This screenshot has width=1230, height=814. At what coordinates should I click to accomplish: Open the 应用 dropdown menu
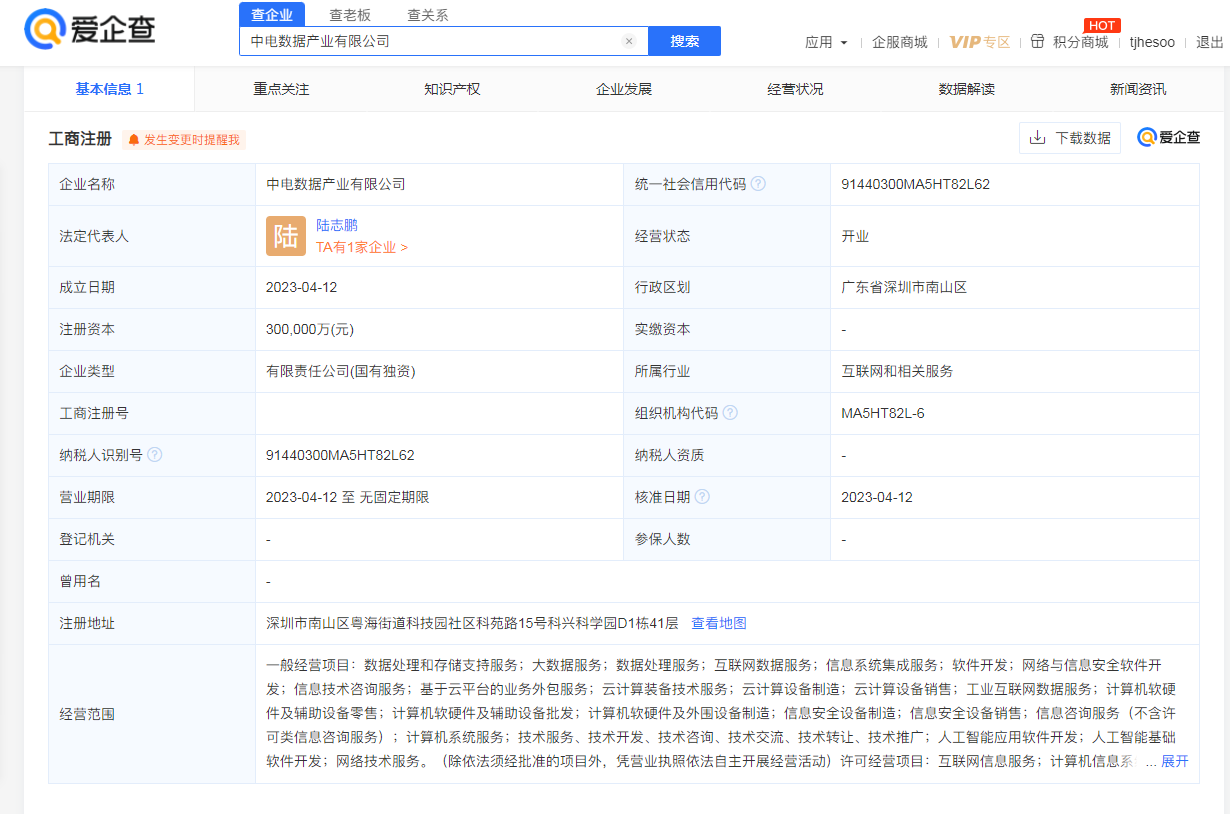[x=826, y=42]
